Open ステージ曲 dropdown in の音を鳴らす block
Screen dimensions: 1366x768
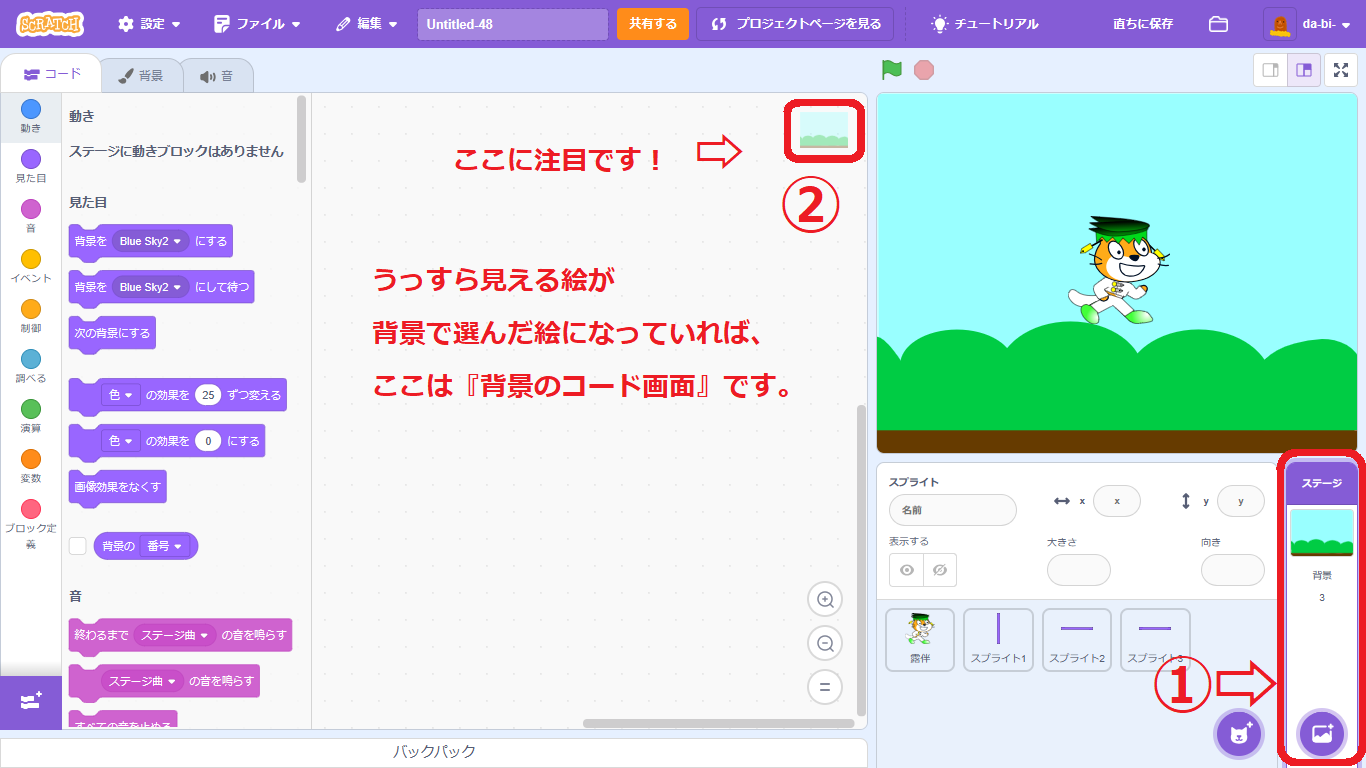click(142, 681)
